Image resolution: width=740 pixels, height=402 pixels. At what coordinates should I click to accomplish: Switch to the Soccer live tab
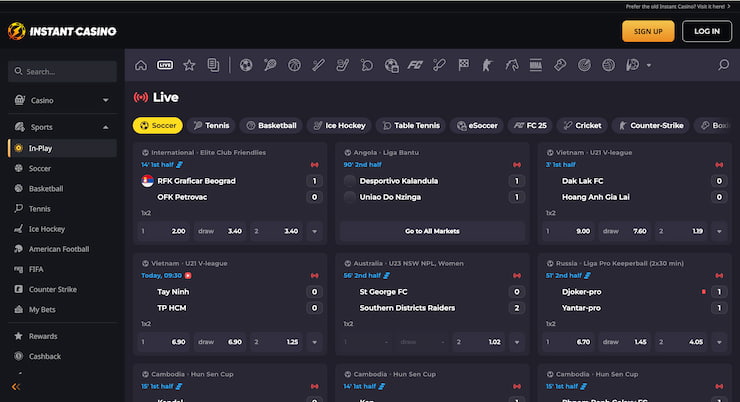tap(158, 126)
